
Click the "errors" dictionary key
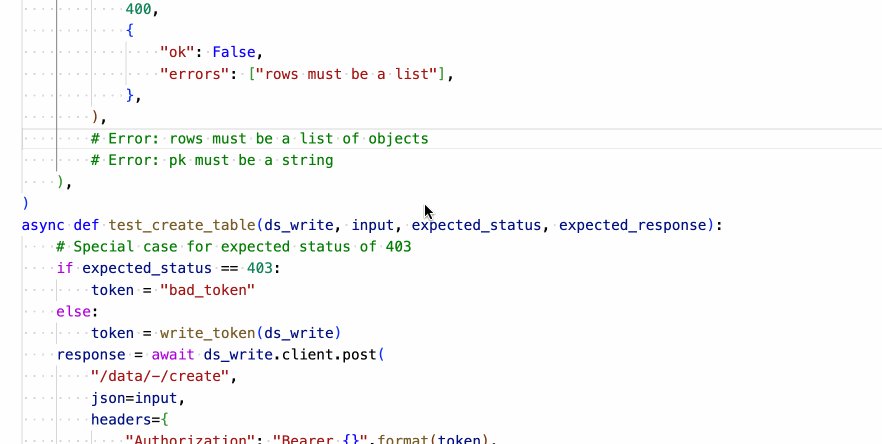195,74
